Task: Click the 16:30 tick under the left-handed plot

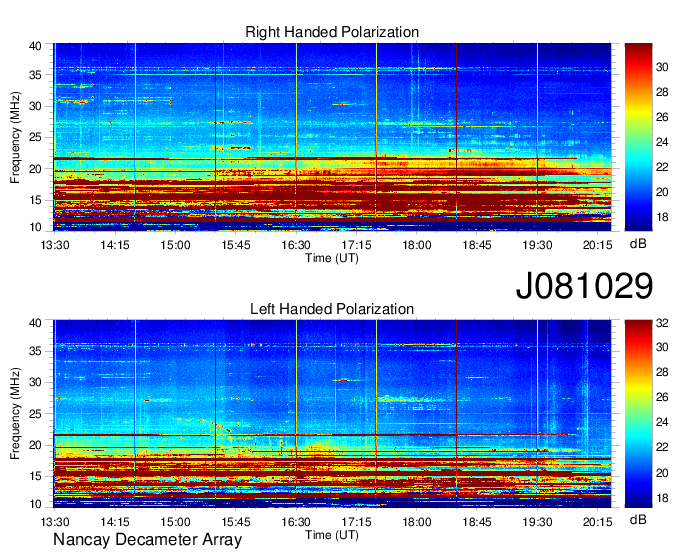Action: tap(296, 522)
